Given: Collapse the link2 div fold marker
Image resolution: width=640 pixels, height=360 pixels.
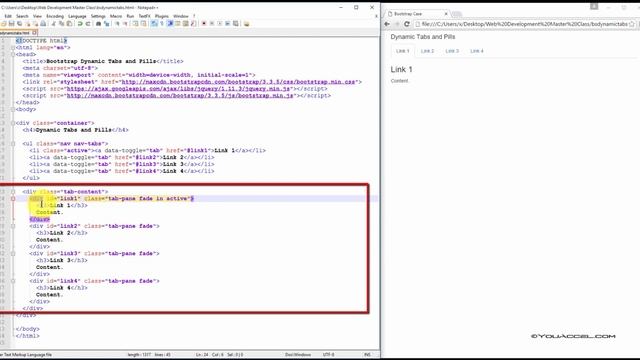Looking at the screenshot, I should [x=13, y=226].
